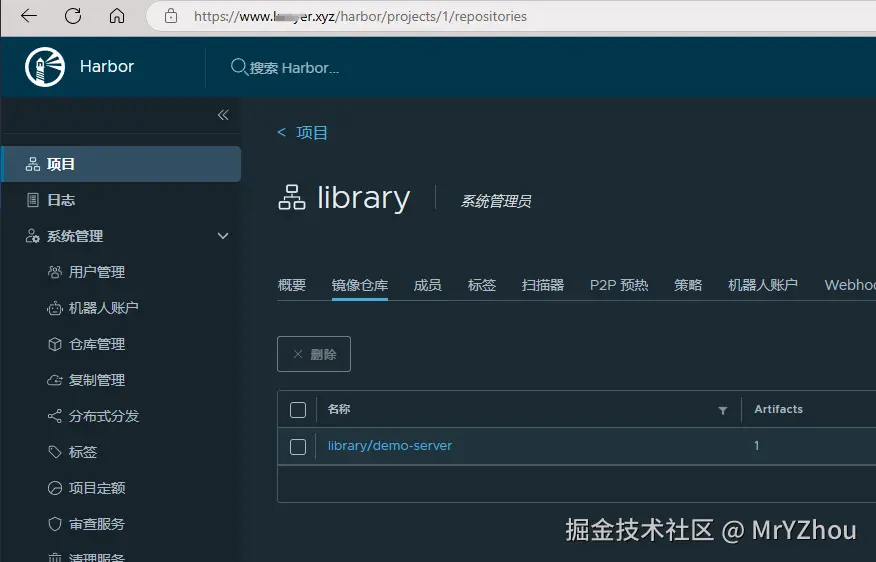Open the 策略 tab

point(688,285)
